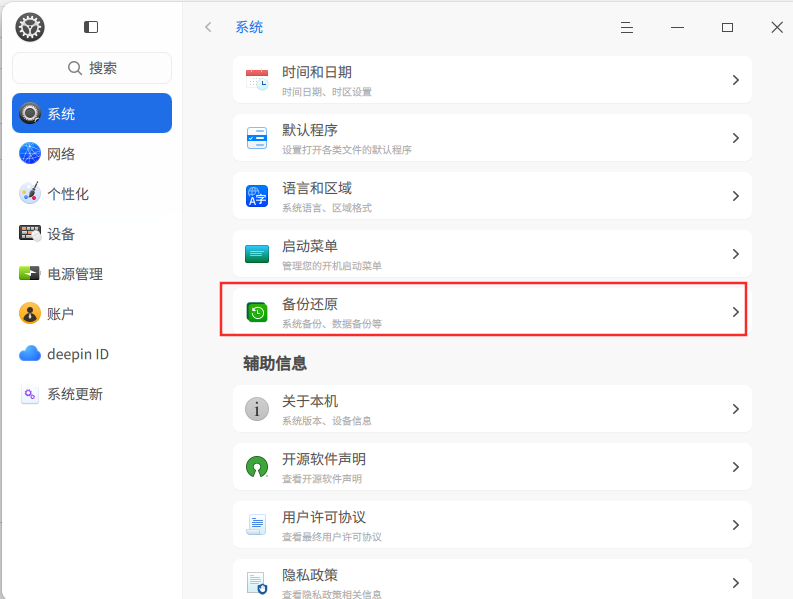Image resolution: width=793 pixels, height=599 pixels.
Task: Click the 设备 keyboard icon
Action: click(x=30, y=233)
